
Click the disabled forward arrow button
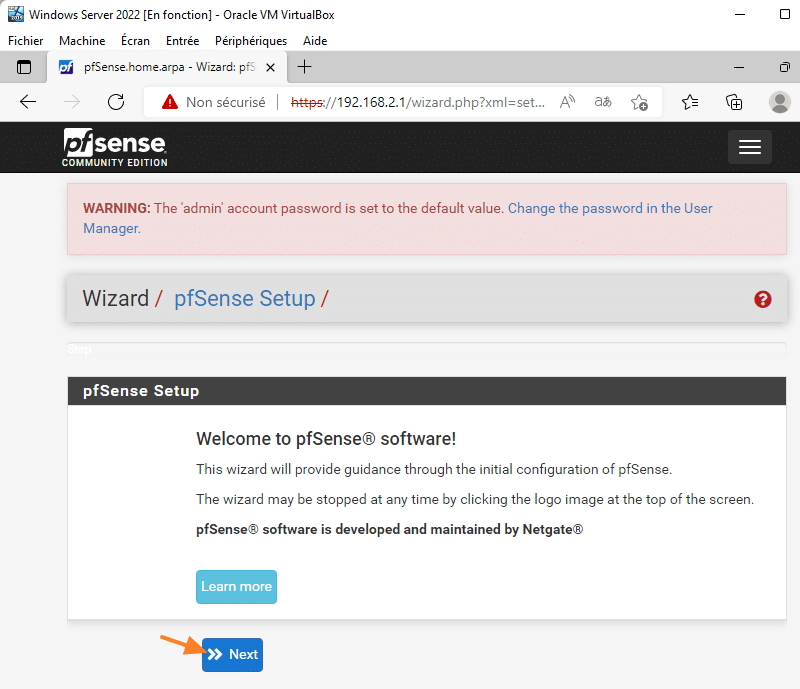coord(72,102)
